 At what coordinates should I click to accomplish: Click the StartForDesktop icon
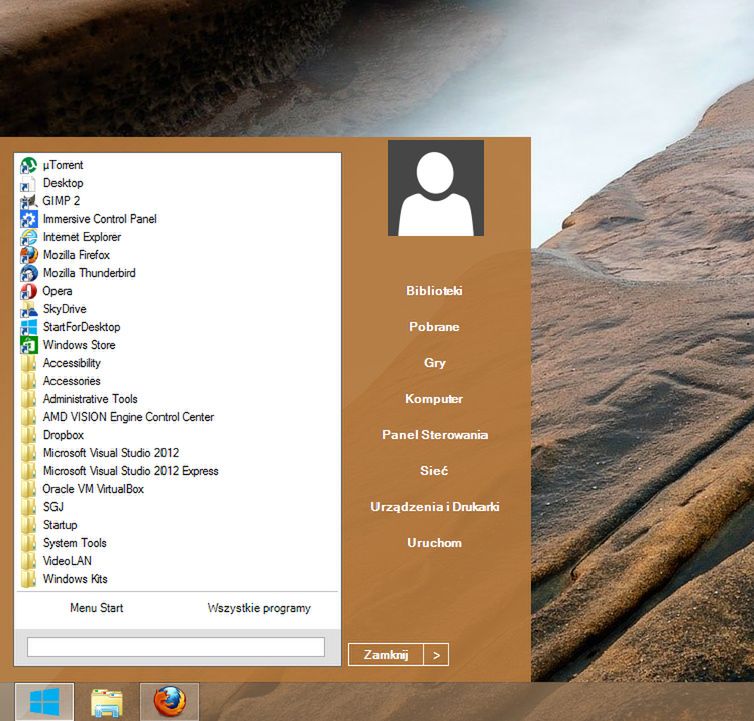pos(28,327)
